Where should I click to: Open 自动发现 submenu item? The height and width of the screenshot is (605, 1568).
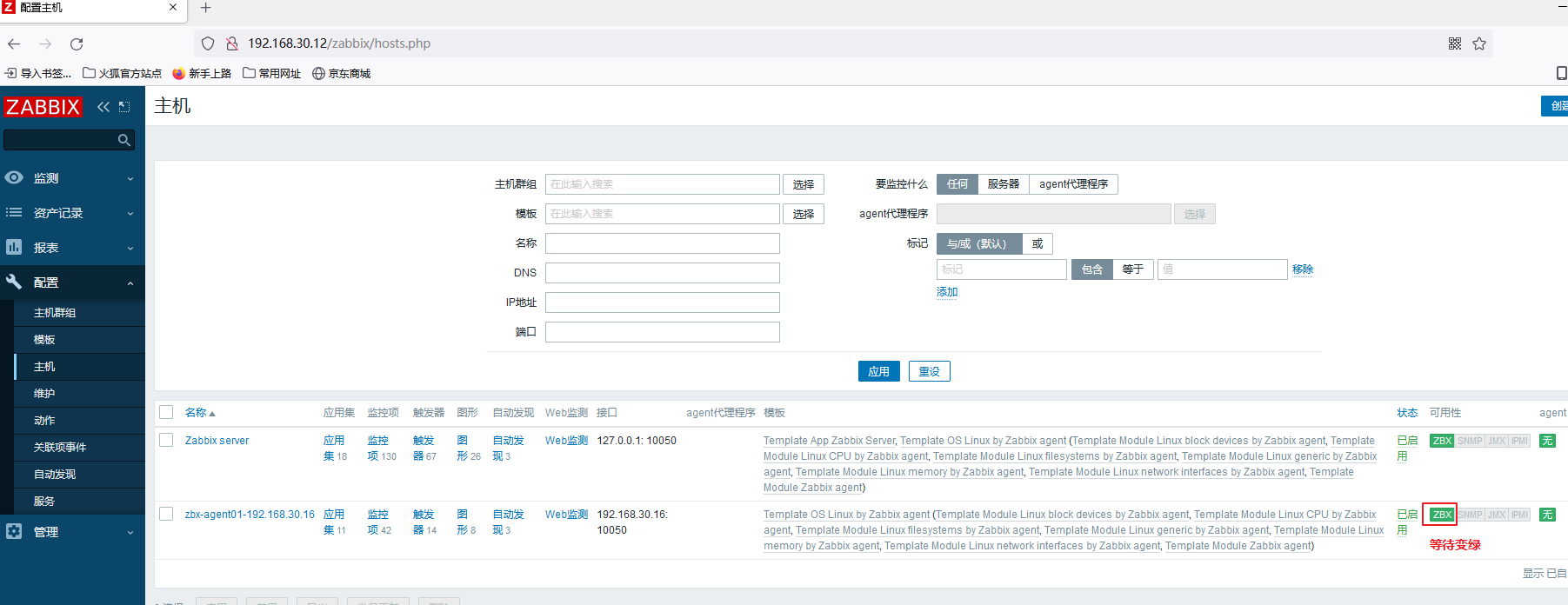(79, 475)
